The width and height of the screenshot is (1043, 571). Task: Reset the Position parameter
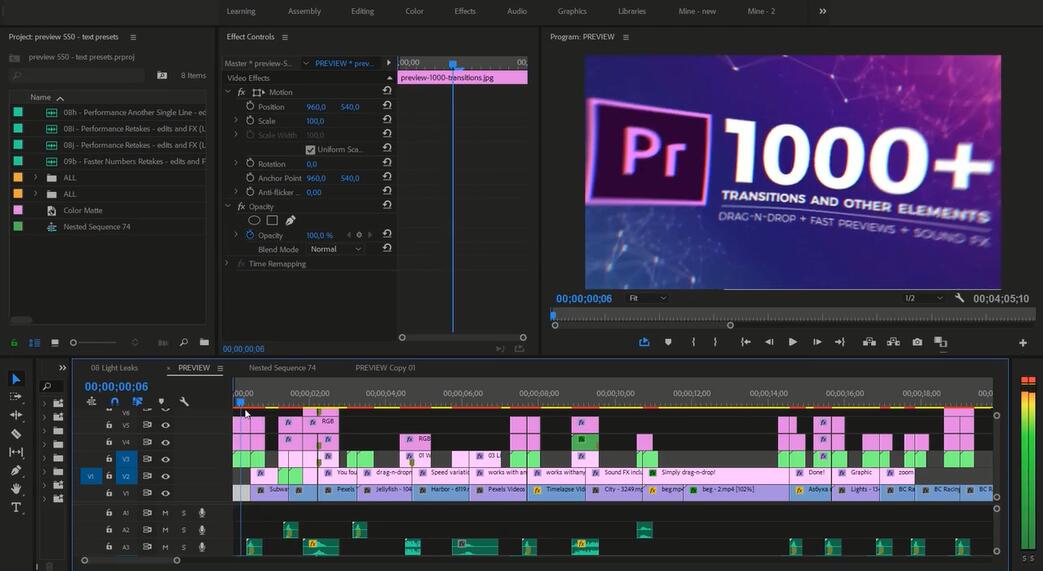pos(387,106)
